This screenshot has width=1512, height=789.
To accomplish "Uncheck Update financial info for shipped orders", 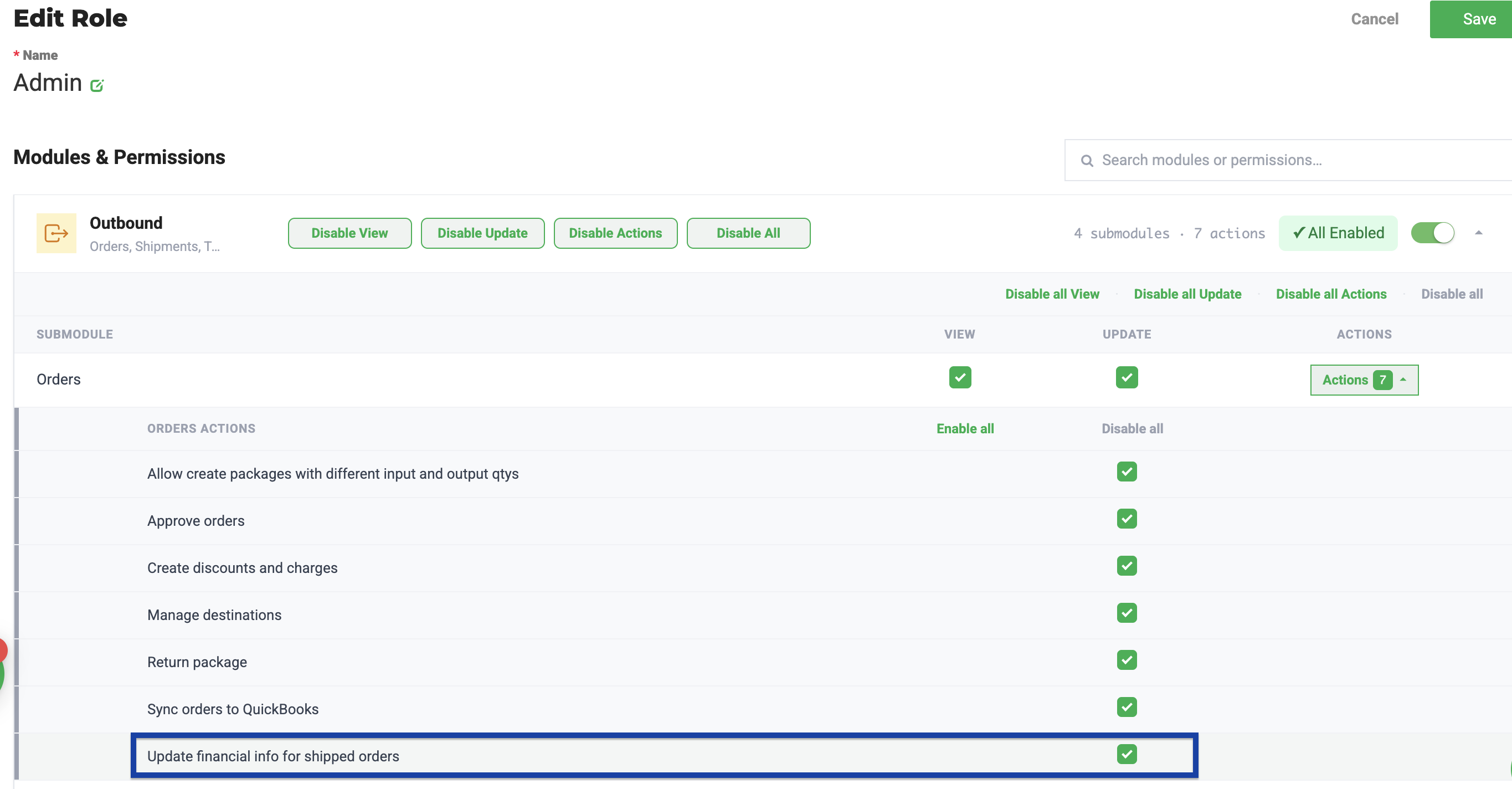I will (1127, 754).
